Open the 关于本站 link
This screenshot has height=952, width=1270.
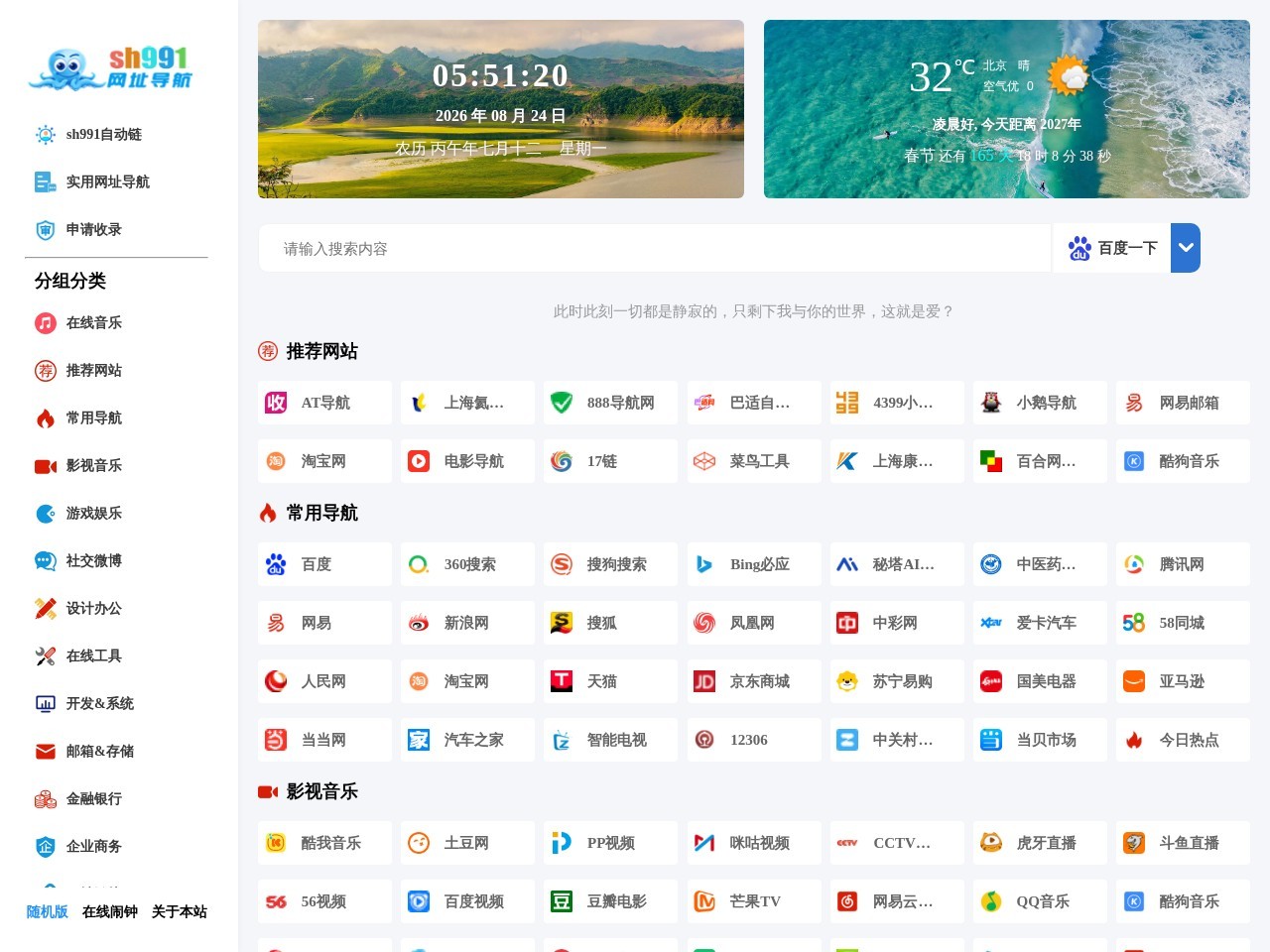(180, 911)
